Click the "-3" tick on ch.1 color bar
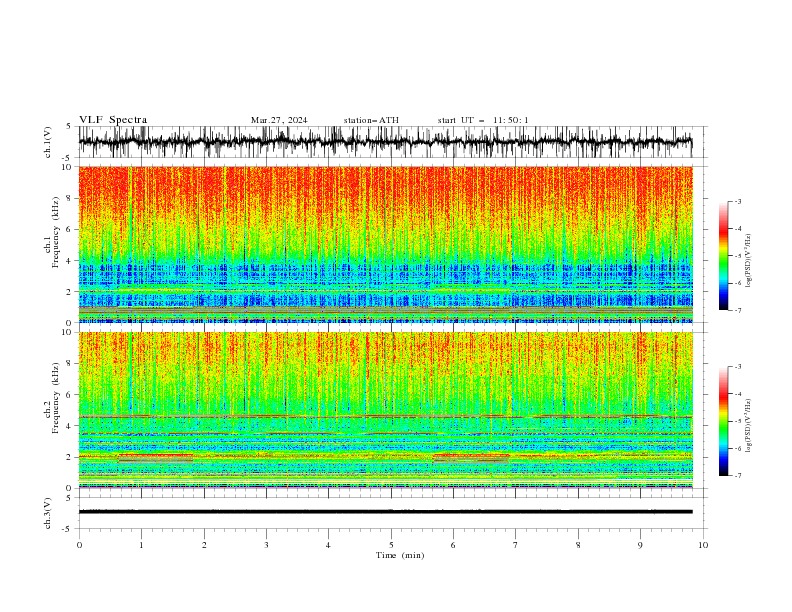The height and width of the screenshot is (612, 792). [737, 202]
